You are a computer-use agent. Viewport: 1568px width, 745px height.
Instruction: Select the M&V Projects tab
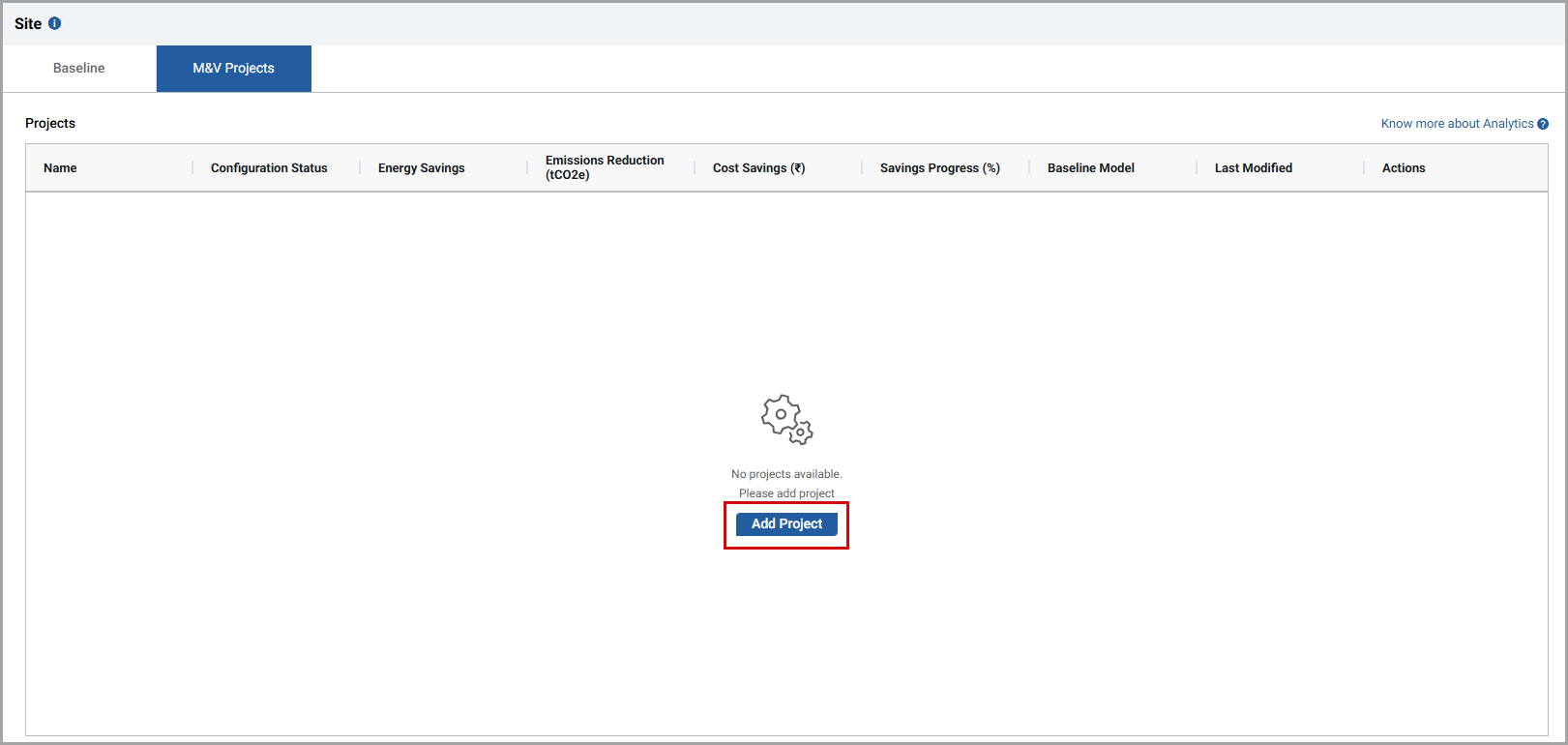[x=233, y=69]
